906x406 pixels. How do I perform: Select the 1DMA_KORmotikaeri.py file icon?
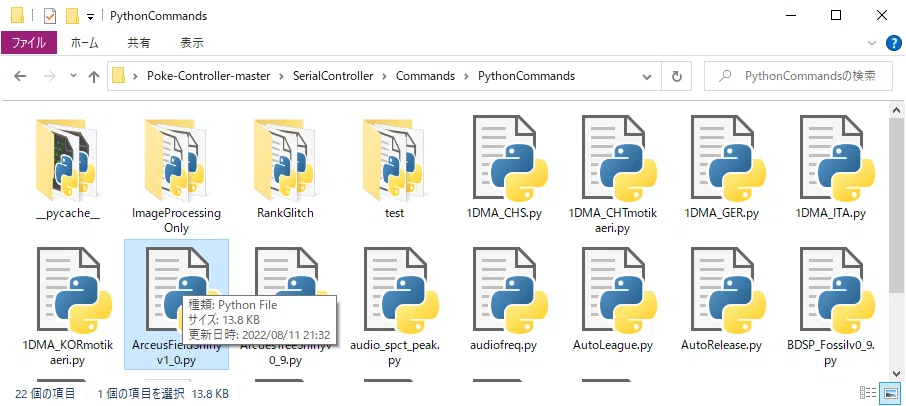(74, 291)
